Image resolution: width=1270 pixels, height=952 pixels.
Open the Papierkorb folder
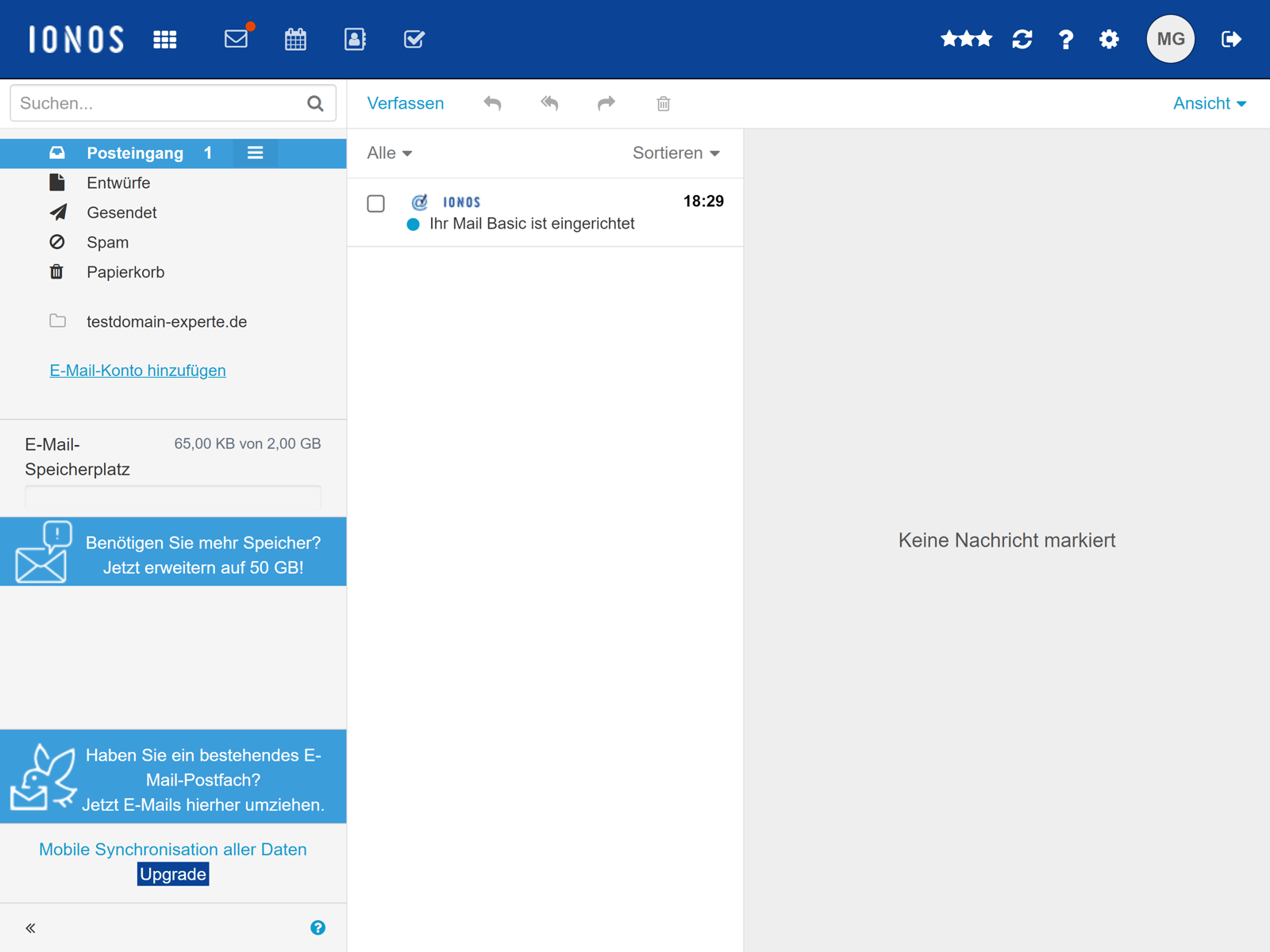(125, 271)
